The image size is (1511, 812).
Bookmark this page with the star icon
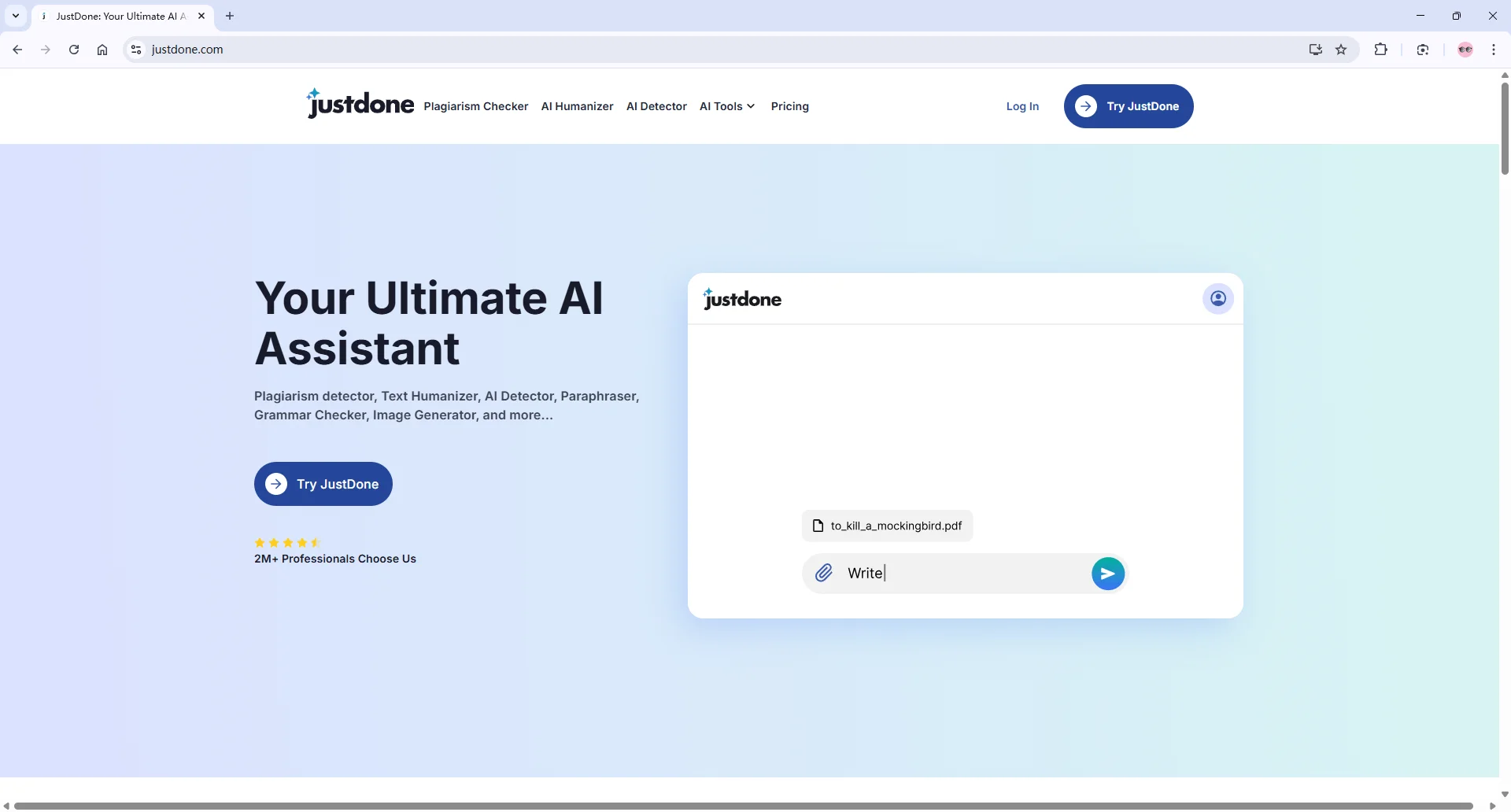(x=1341, y=50)
